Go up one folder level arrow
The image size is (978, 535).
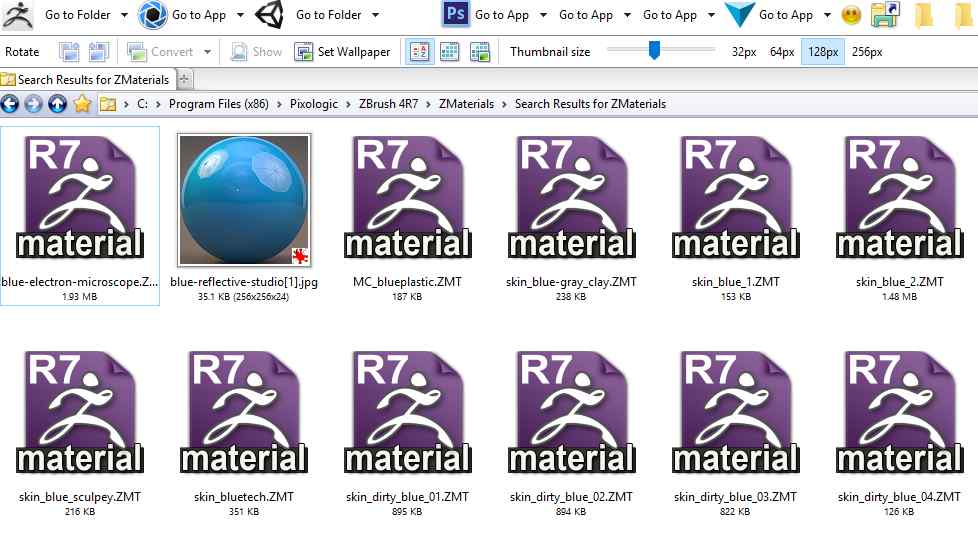[x=57, y=104]
